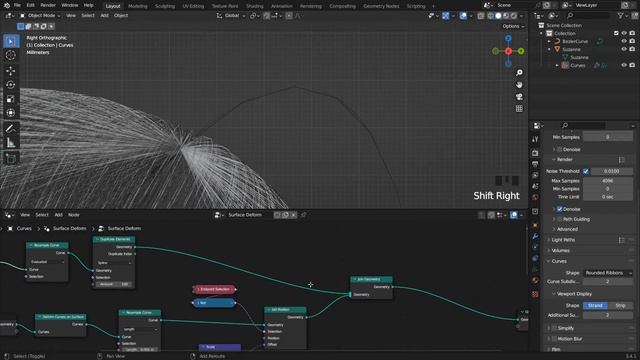The height and width of the screenshot is (360, 640).
Task: Click the Join Geometry node header
Action: 371,279
